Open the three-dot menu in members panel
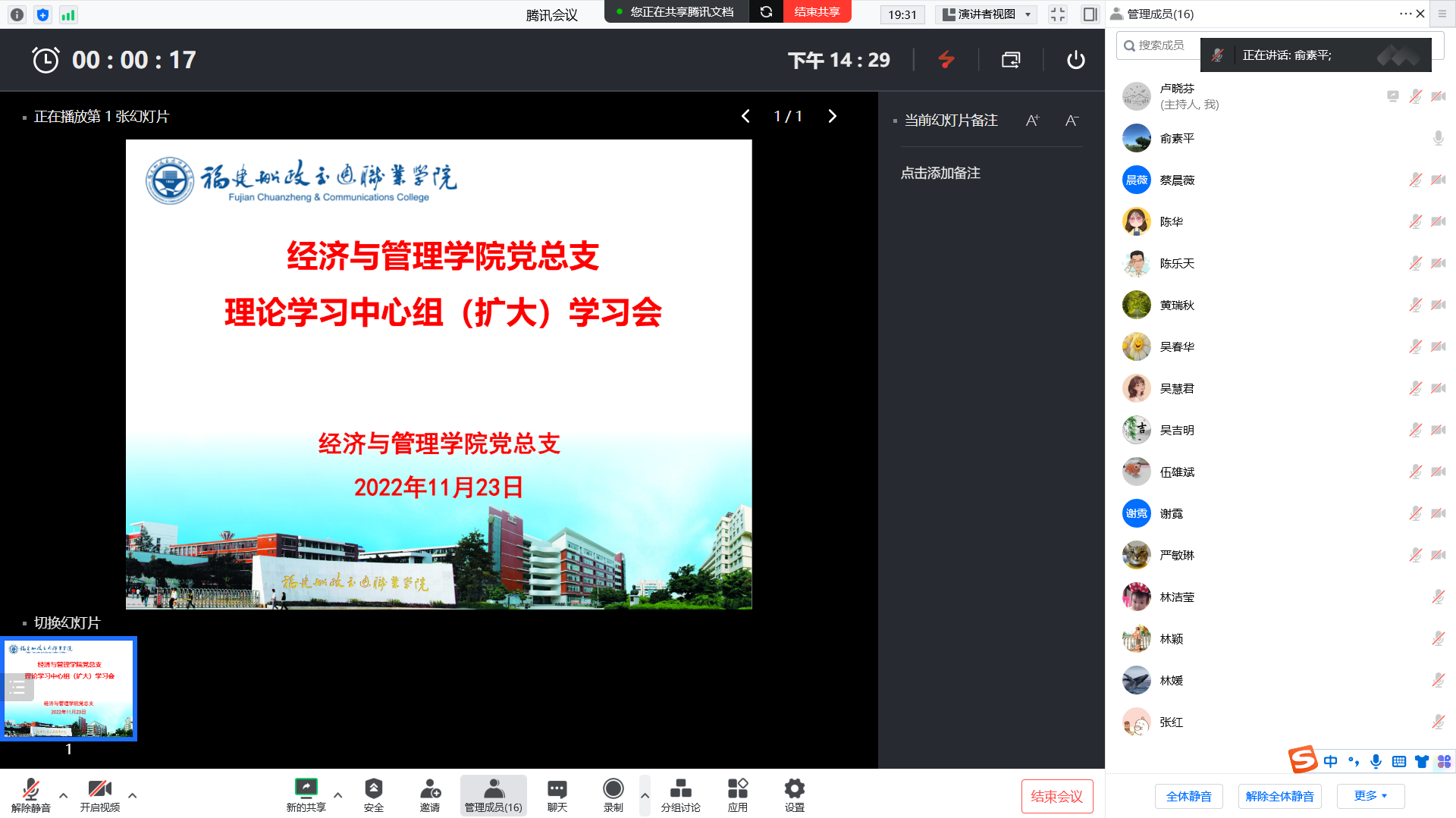This screenshot has width=1456, height=818. pyautogui.click(x=1404, y=14)
